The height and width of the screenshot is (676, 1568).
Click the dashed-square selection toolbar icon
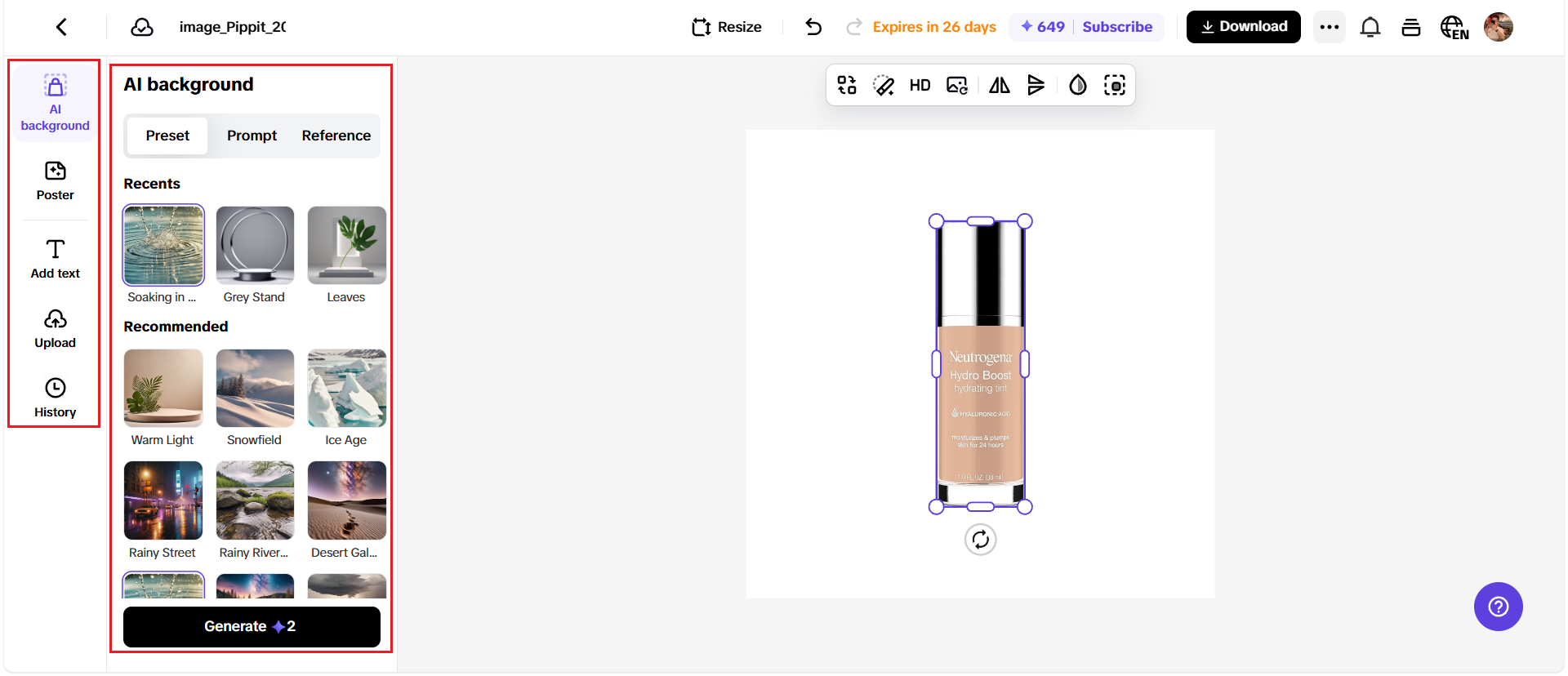pos(1115,85)
